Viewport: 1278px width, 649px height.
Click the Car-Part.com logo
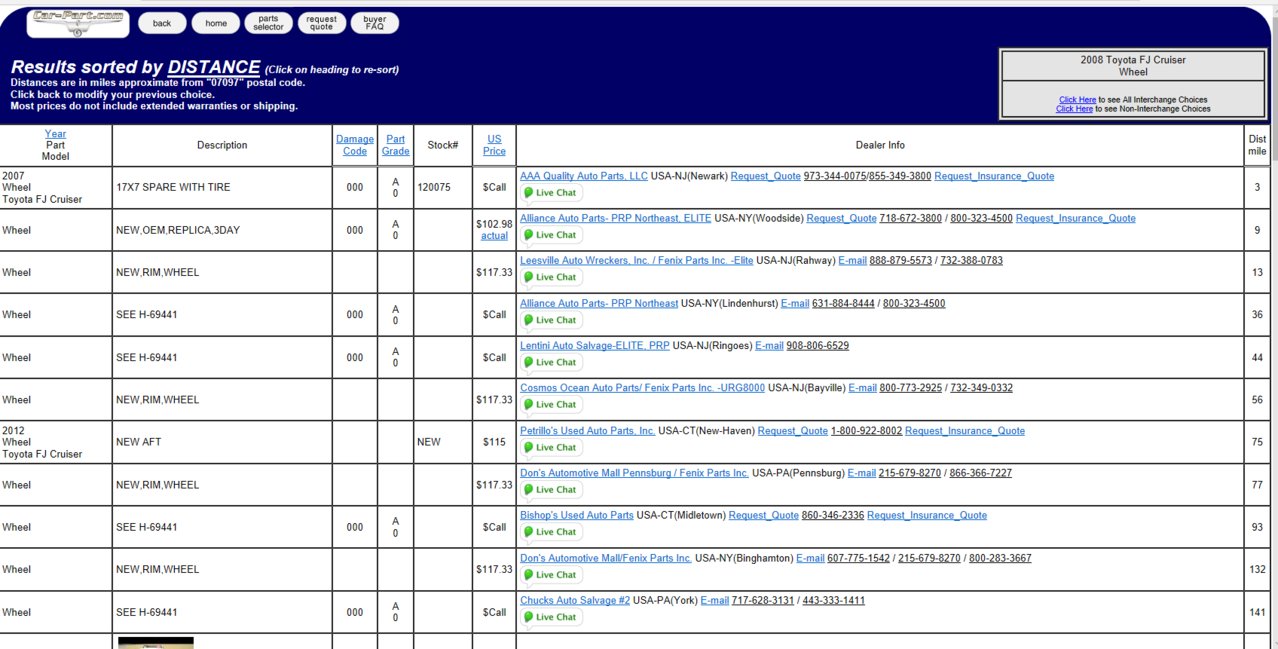point(78,23)
